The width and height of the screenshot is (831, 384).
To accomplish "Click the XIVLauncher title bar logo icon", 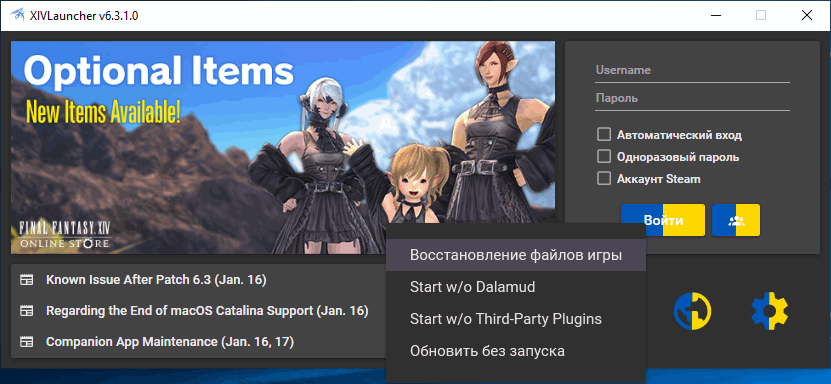I will 17,15.
